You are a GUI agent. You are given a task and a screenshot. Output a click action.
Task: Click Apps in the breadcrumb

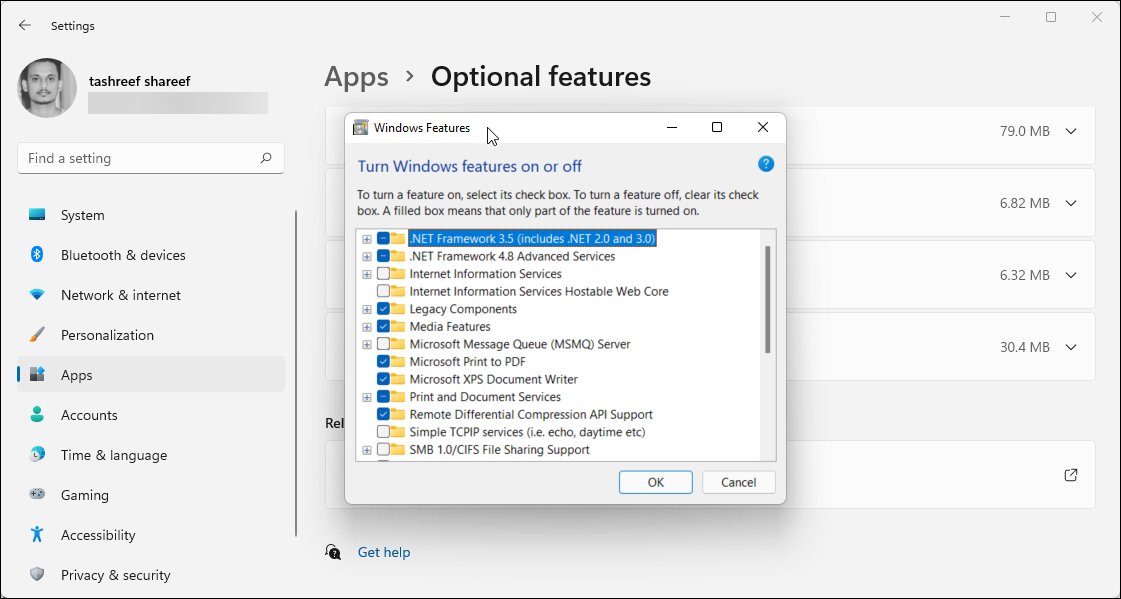[x=356, y=76]
